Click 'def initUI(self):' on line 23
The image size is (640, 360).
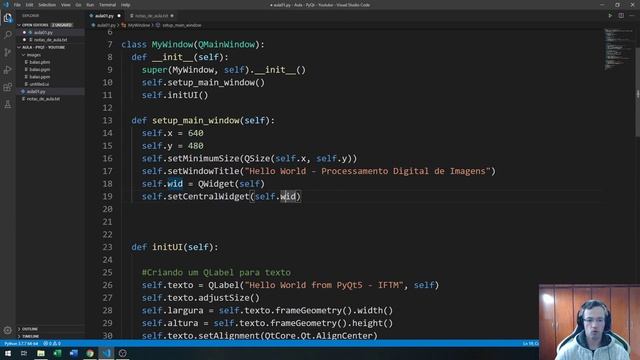point(175,247)
